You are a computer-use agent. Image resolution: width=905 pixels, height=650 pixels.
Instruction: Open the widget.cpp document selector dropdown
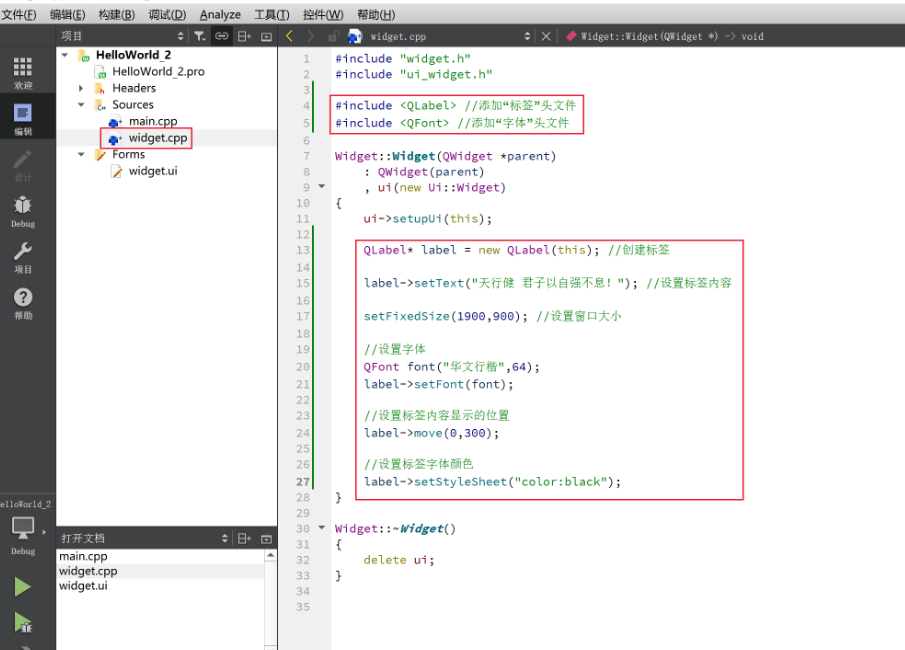pyautogui.click(x=527, y=36)
